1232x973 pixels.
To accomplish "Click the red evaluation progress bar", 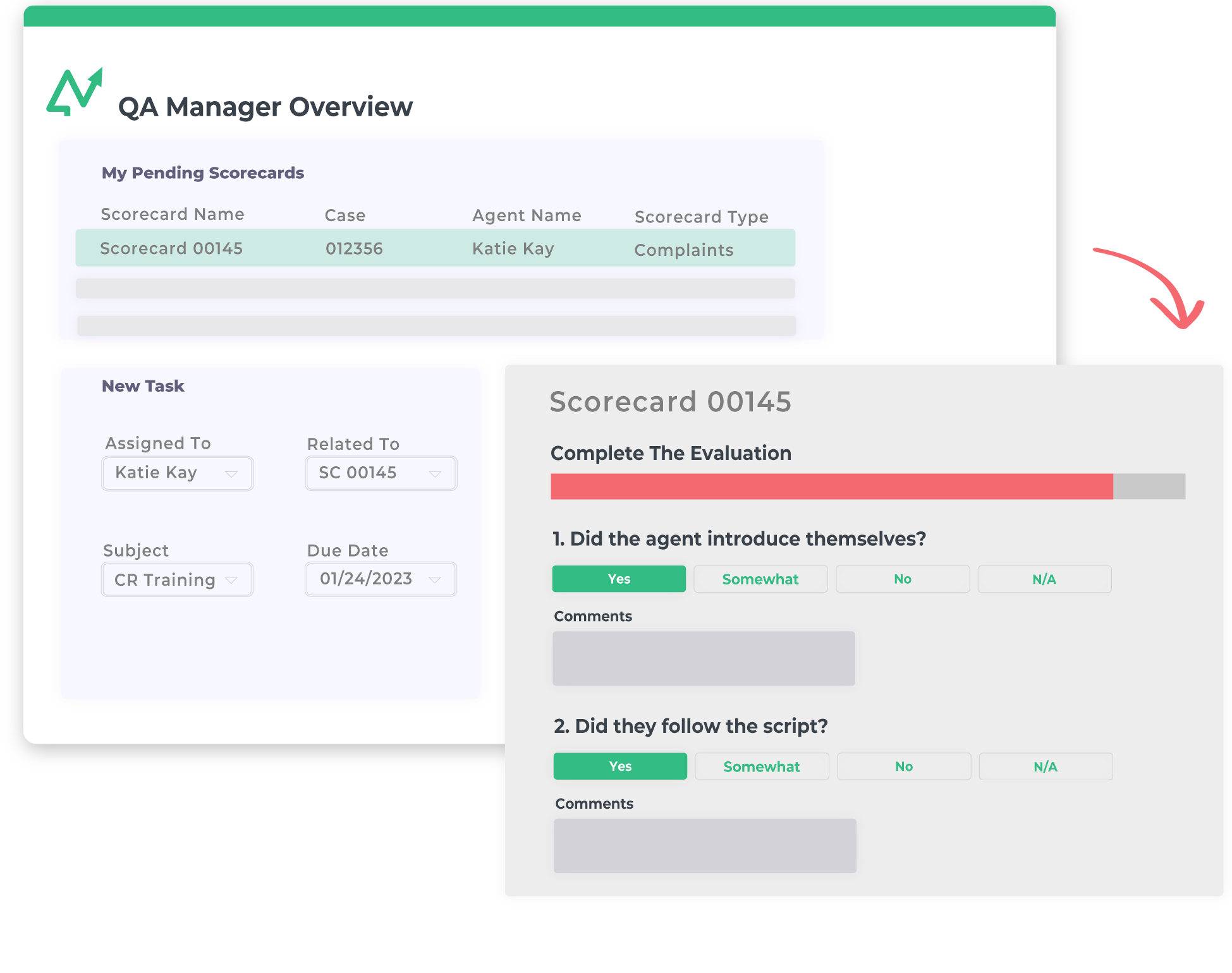I will (831, 485).
